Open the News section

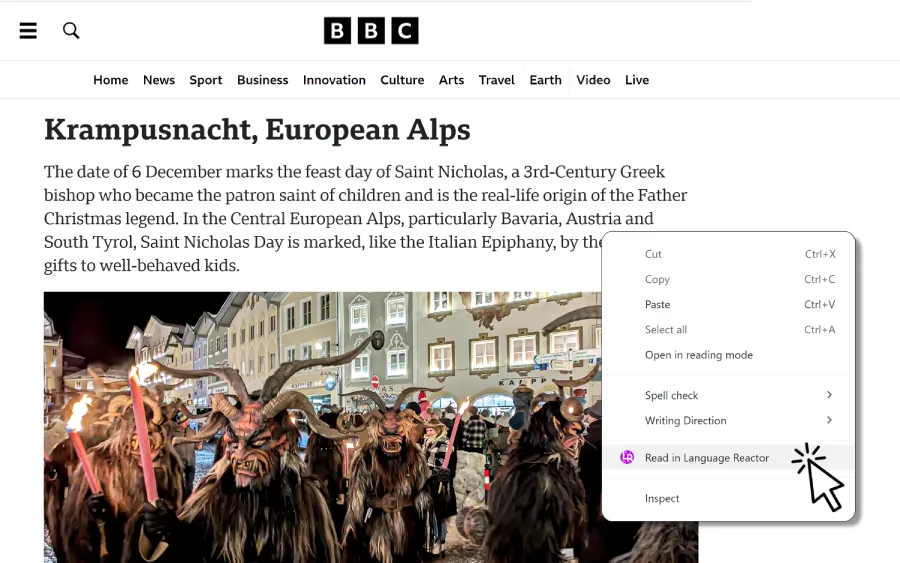coord(159,80)
